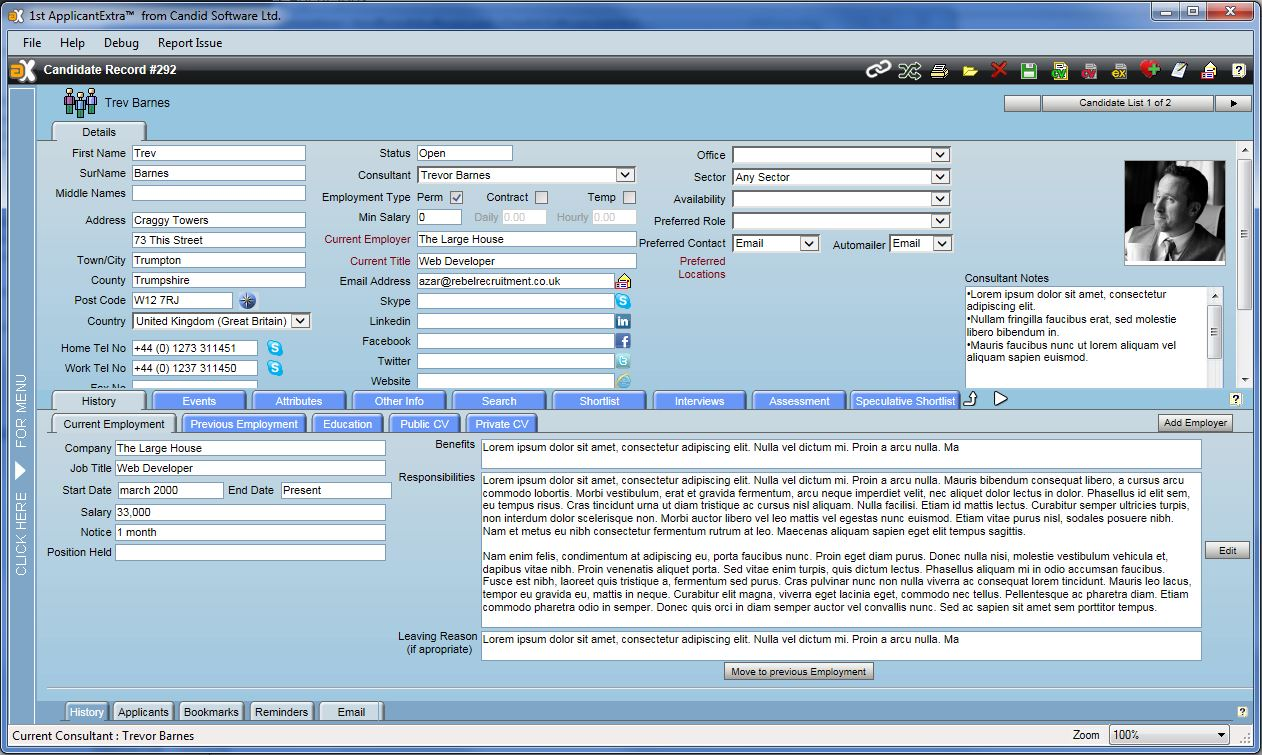Toggle the Perm employment type checkbox
1262x755 pixels.
coord(457,197)
